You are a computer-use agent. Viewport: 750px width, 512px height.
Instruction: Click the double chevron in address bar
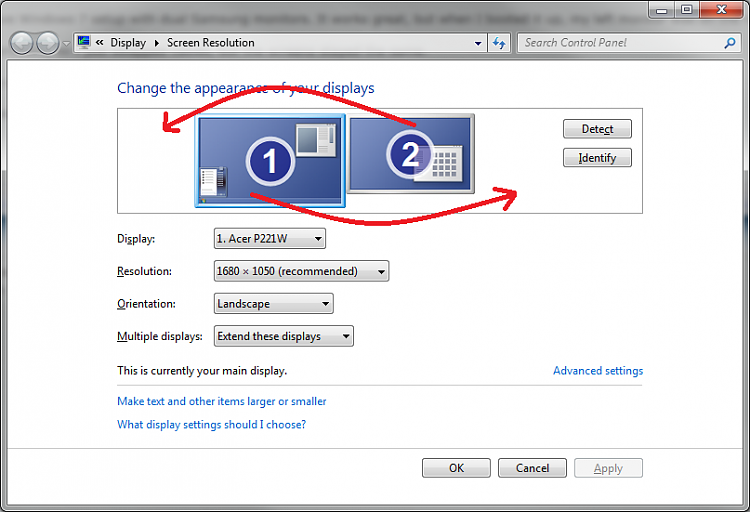(x=99, y=43)
